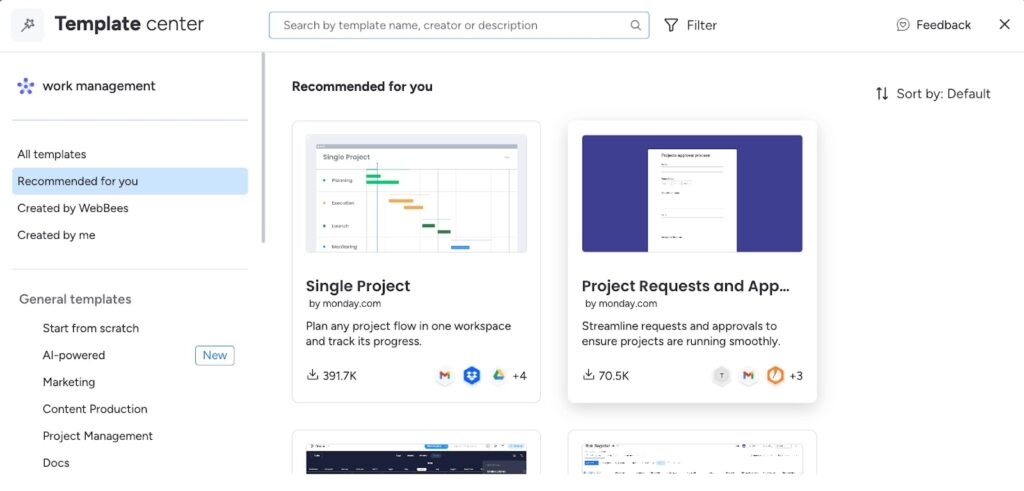Open the Docs category
1024x491 pixels.
pyautogui.click(x=56, y=462)
